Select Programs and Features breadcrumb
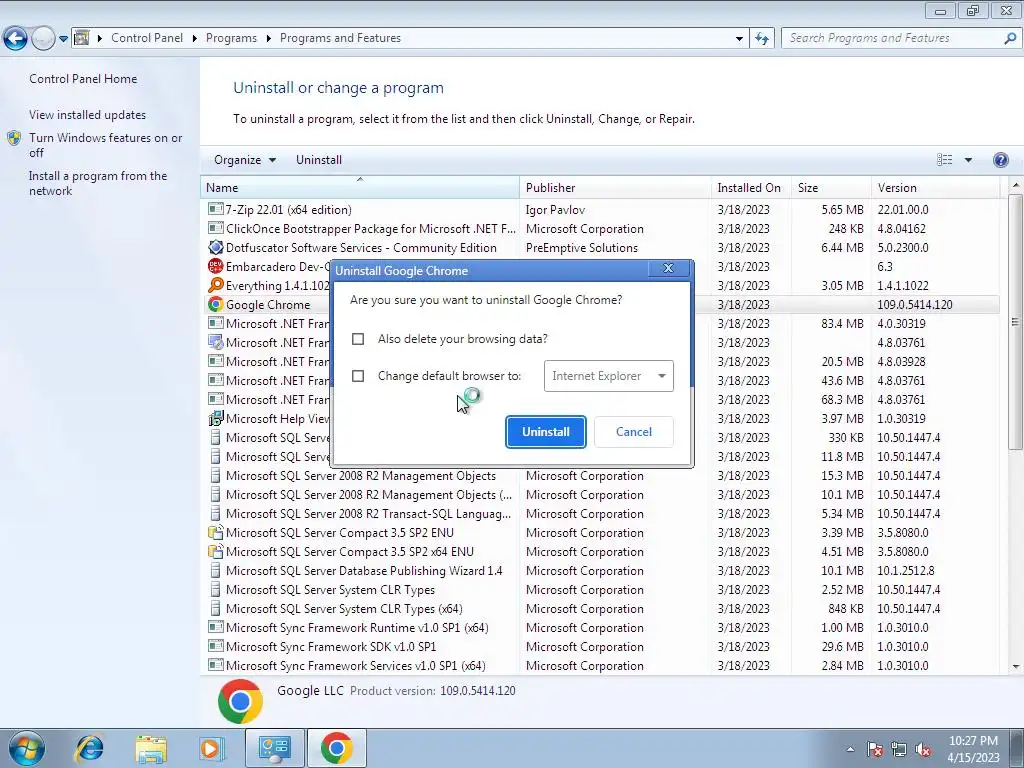 point(340,38)
